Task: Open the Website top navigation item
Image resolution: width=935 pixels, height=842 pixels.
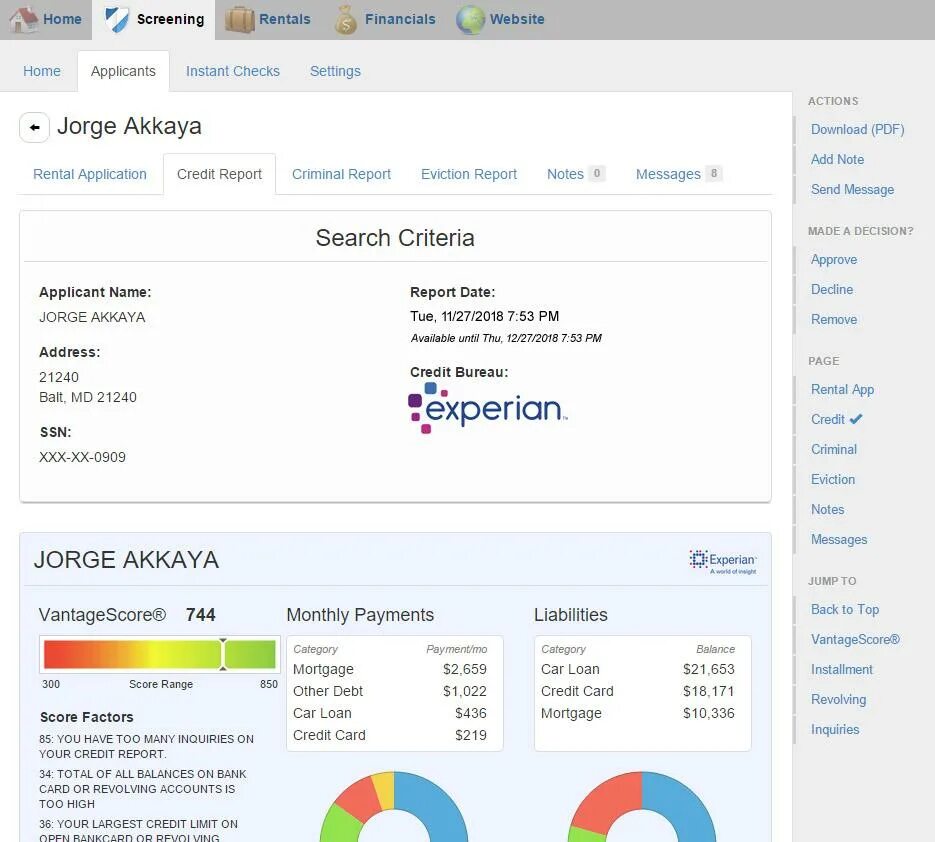Action: 501,19
